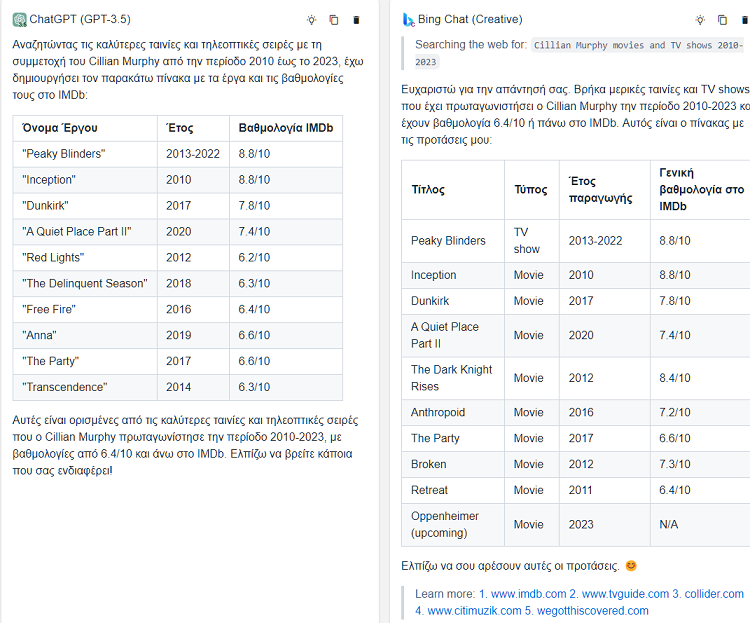
Task: Click the 'Learn more:' label
Action: 445,594
